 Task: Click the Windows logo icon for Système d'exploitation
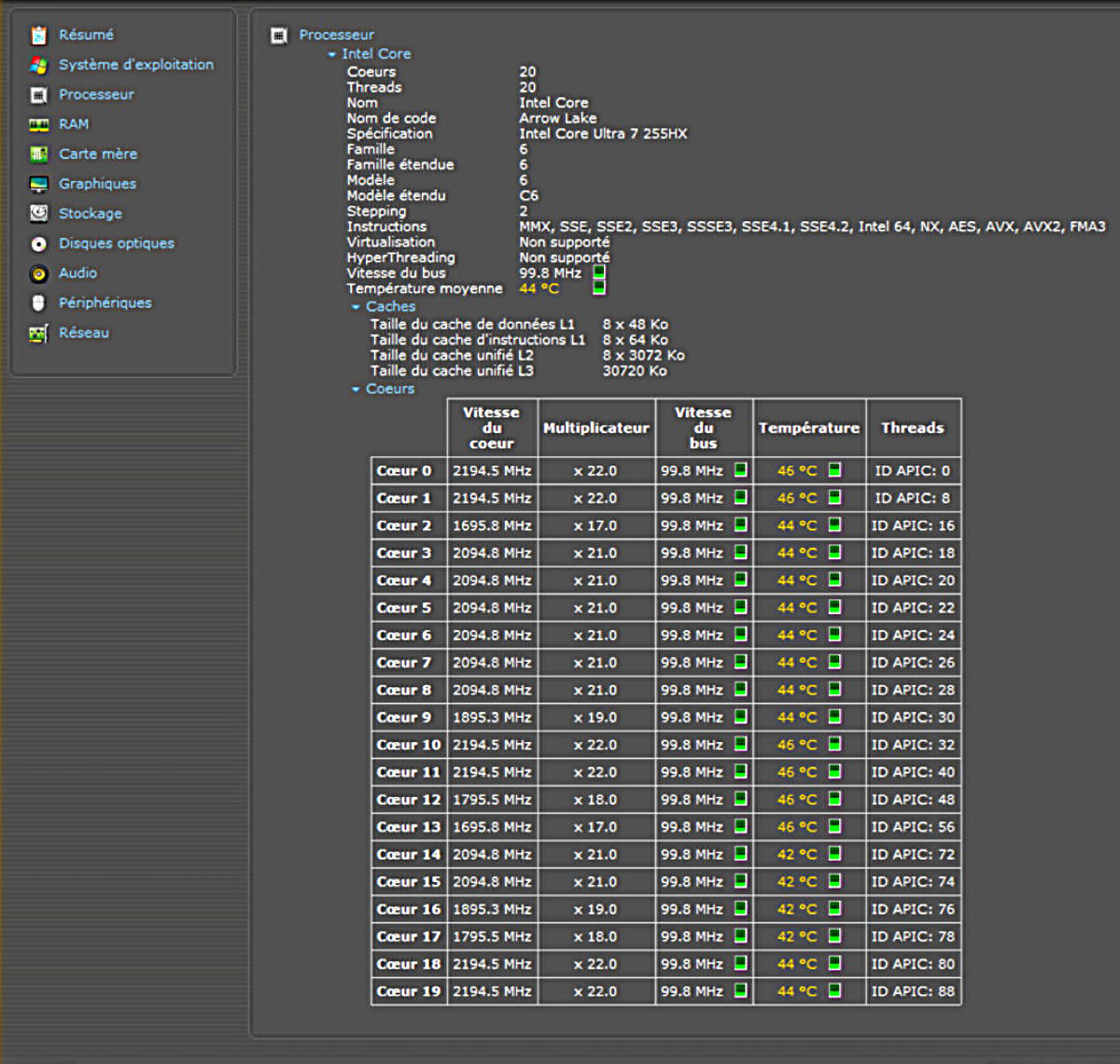click(x=38, y=65)
